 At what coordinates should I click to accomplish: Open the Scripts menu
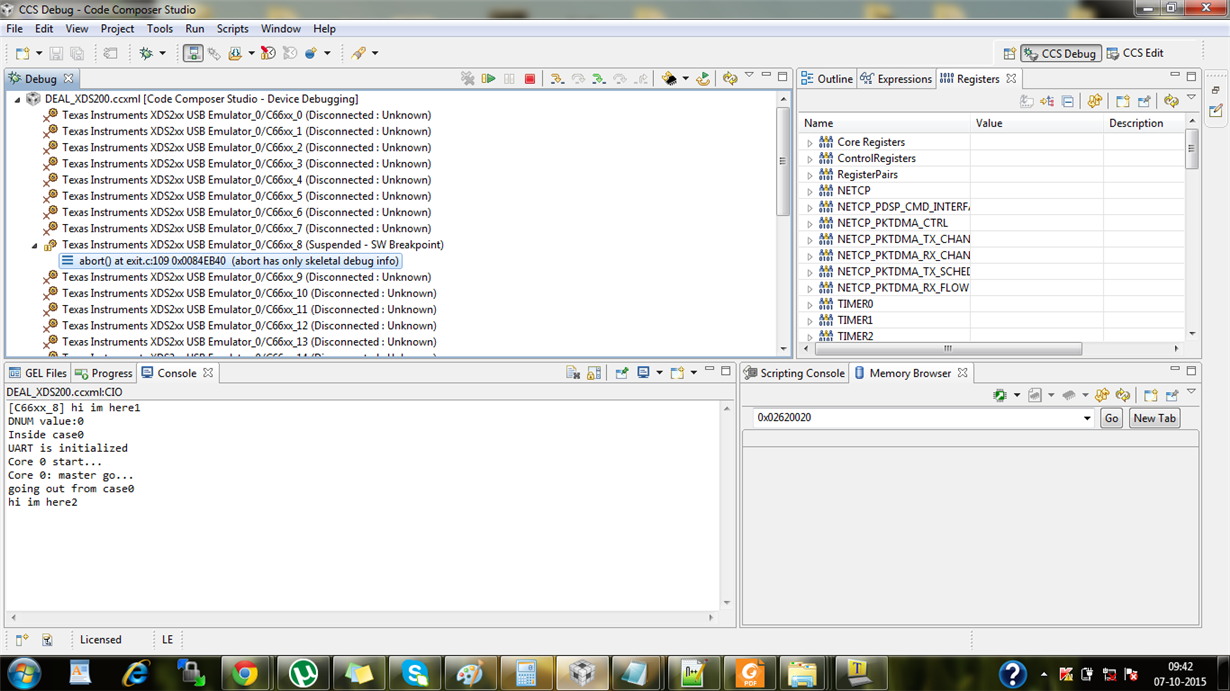coord(232,29)
